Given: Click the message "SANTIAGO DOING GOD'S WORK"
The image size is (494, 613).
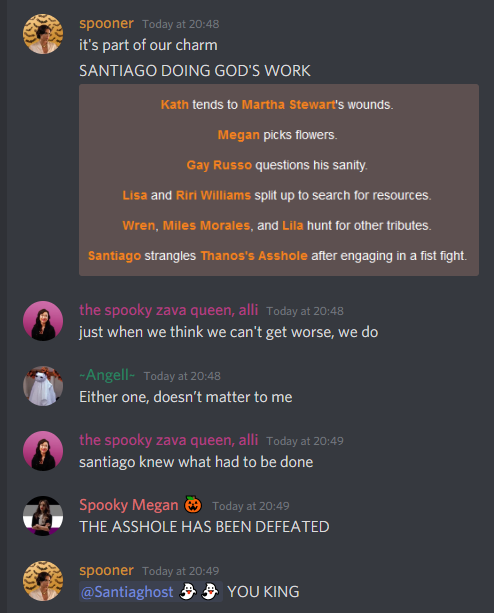Looking at the screenshot, I should [x=195, y=71].
